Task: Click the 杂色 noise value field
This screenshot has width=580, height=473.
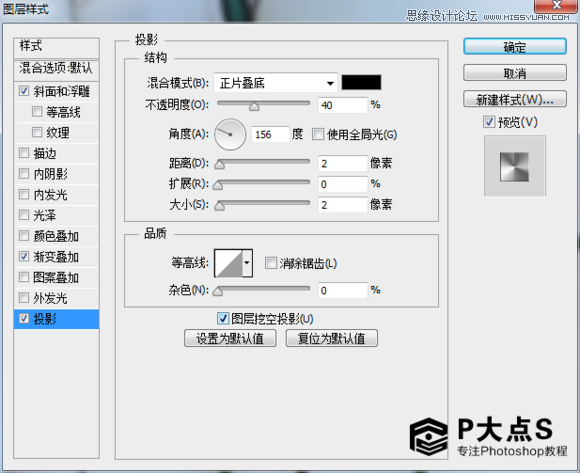Action: click(343, 290)
